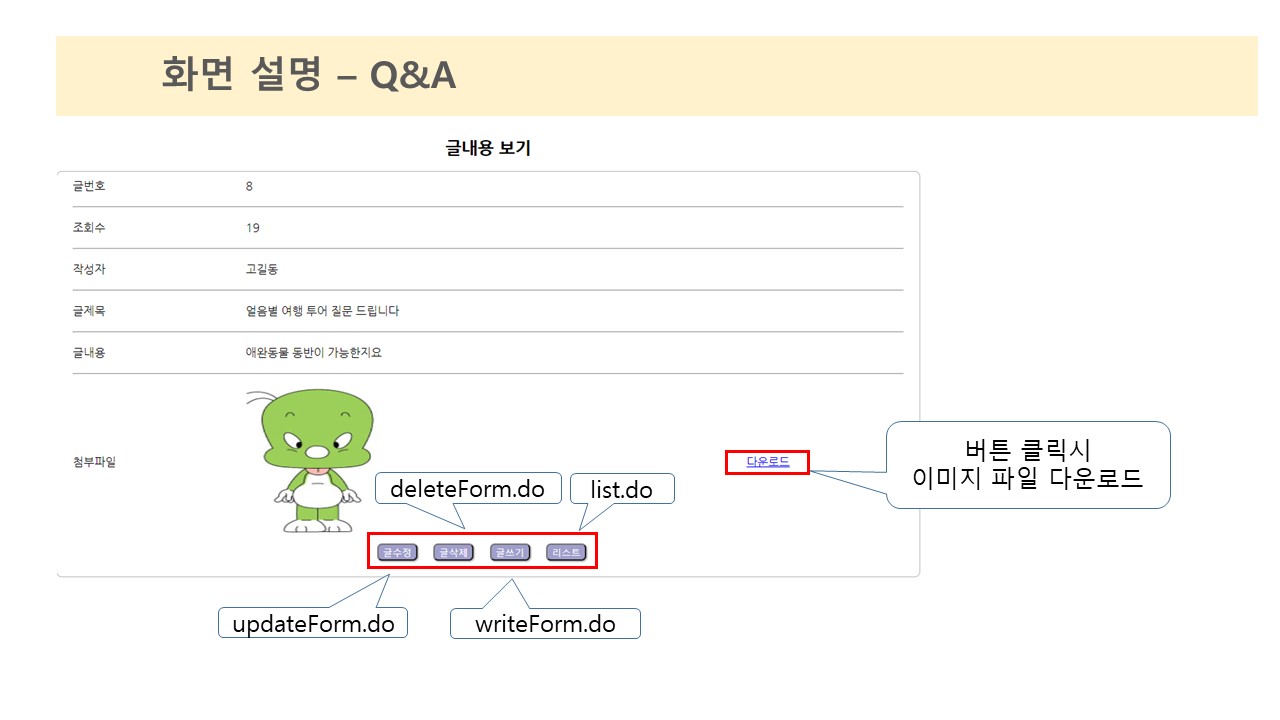Click the 글번호 value 8
The height and width of the screenshot is (720, 1280).
249,186
